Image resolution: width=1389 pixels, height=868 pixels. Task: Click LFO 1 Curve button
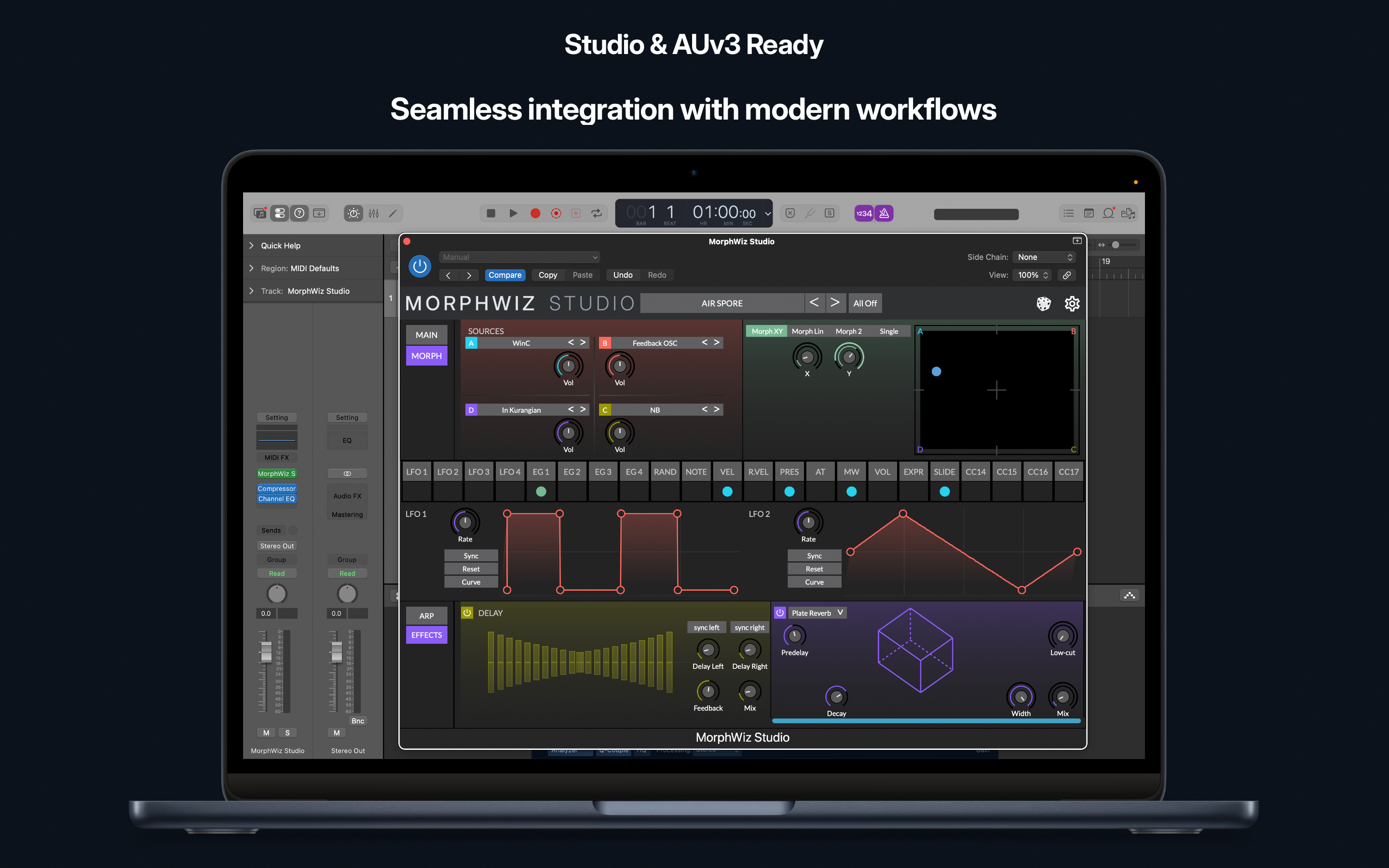[x=471, y=582]
